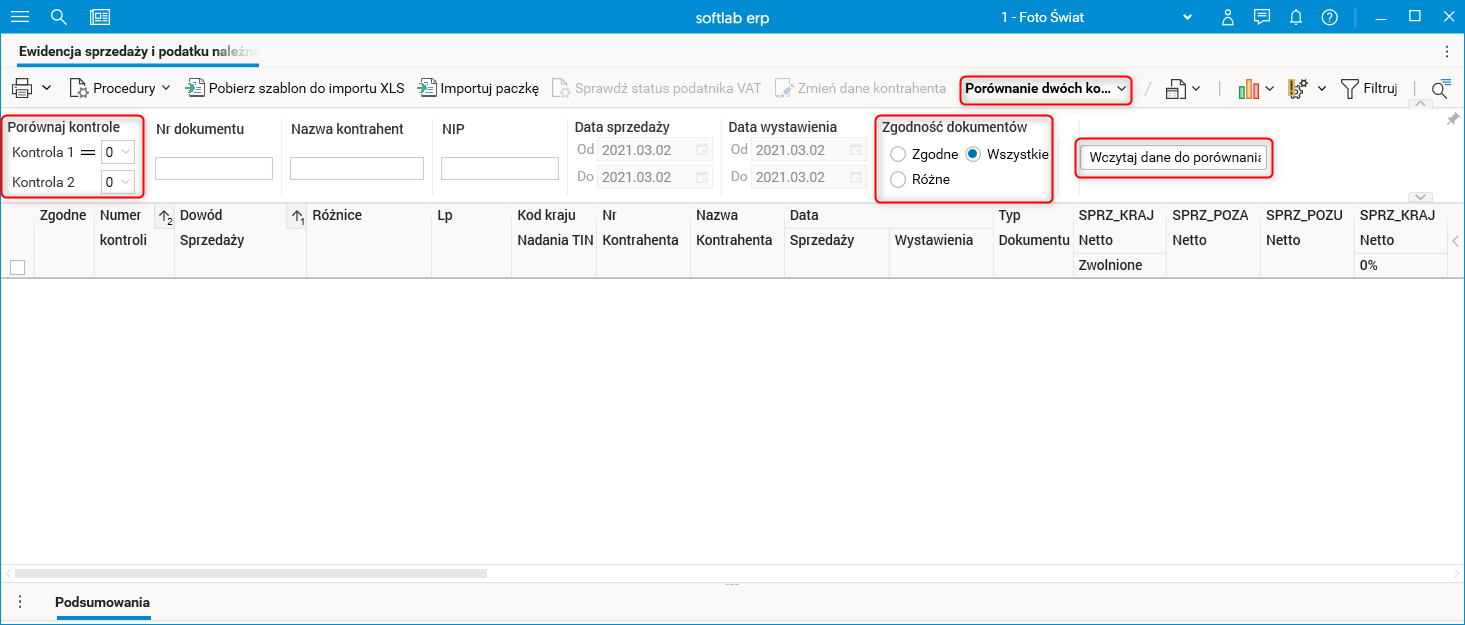Click the Różnice column header
Screen dimensions: 1465x625
[369, 240]
